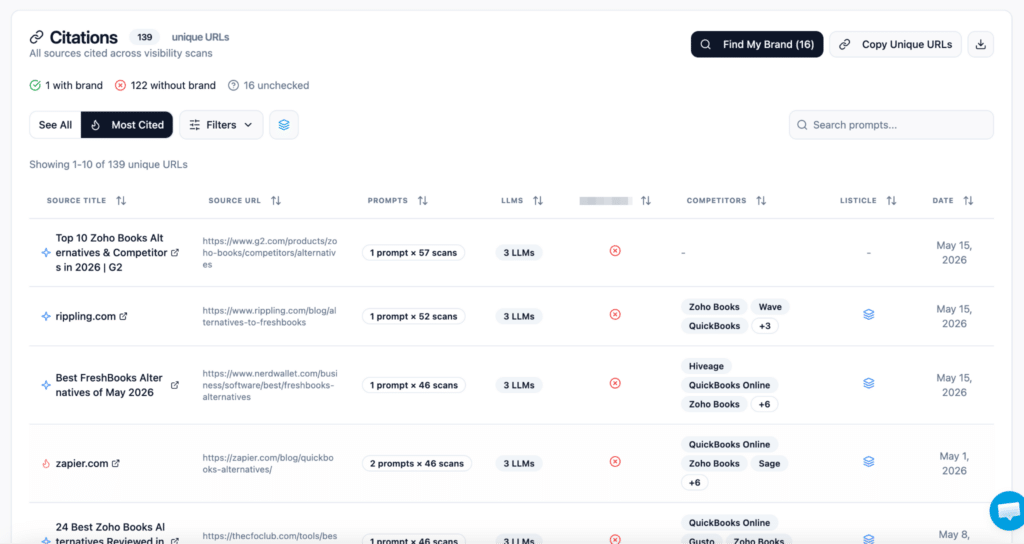This screenshot has height=544, width=1024.
Task: Click 1 prompt × 57 scans badge
Action: (413, 253)
